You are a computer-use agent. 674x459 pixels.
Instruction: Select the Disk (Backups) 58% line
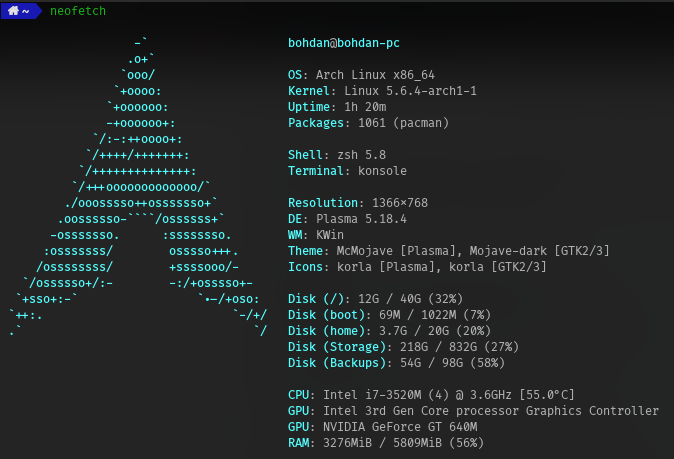tap(396, 363)
